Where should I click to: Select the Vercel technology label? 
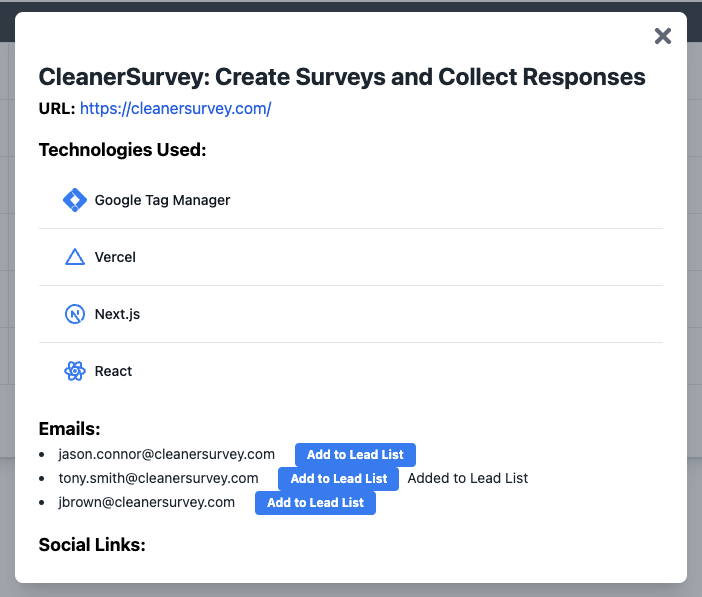pos(115,257)
